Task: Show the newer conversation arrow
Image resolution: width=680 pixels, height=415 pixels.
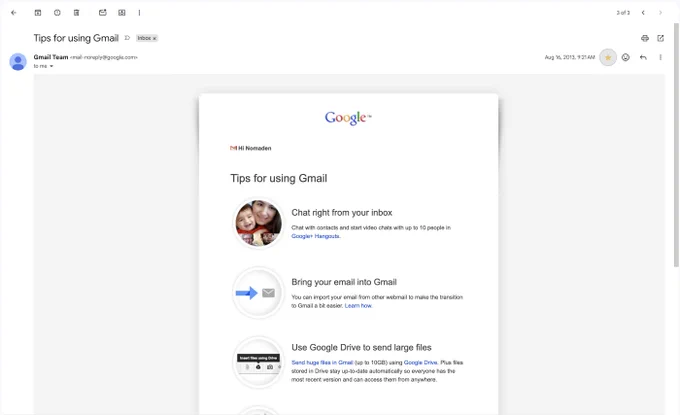Action: (643, 13)
